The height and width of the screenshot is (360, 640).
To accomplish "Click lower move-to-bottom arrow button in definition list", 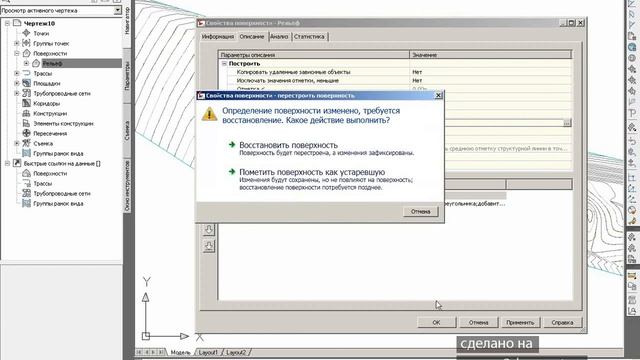I will coord(209,246).
